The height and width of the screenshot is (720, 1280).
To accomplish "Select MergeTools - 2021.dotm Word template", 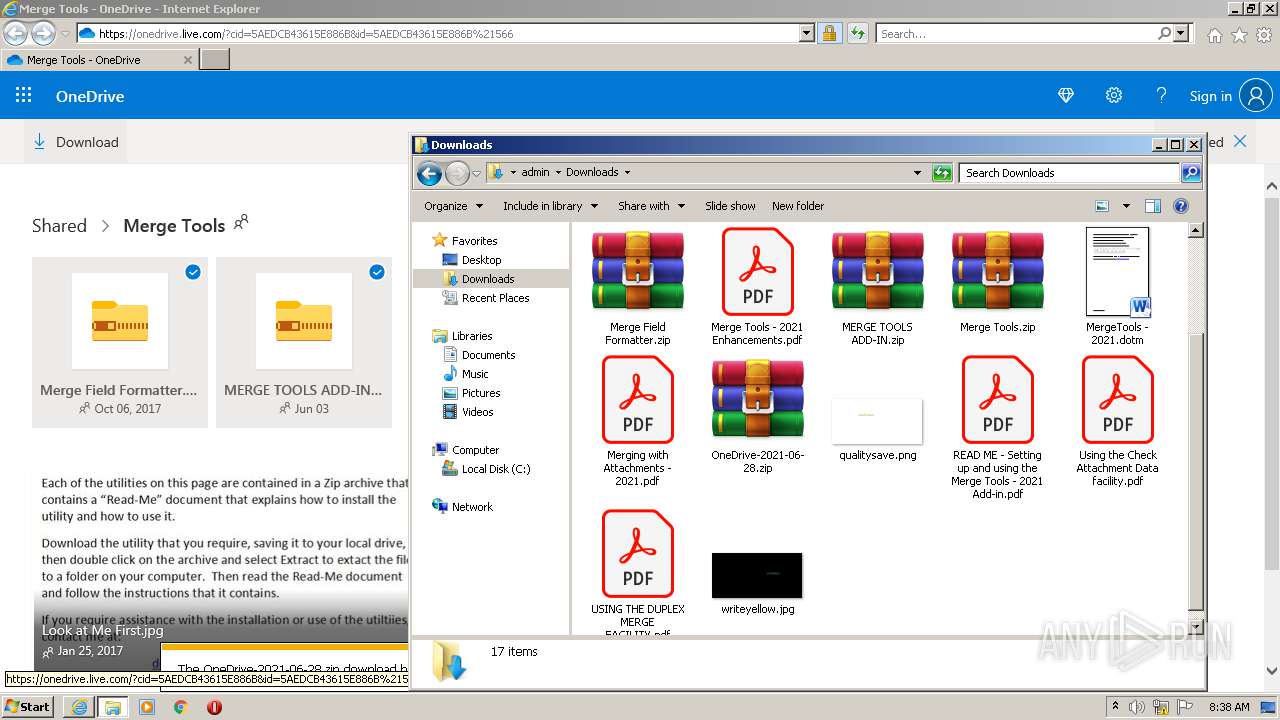I will coord(1117,288).
